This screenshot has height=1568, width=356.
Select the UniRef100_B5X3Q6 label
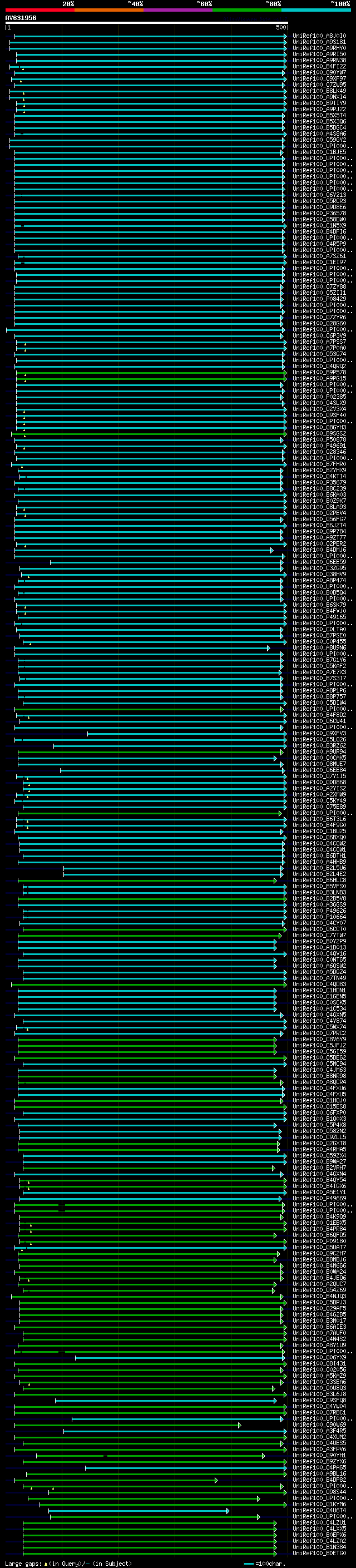[x=319, y=122]
